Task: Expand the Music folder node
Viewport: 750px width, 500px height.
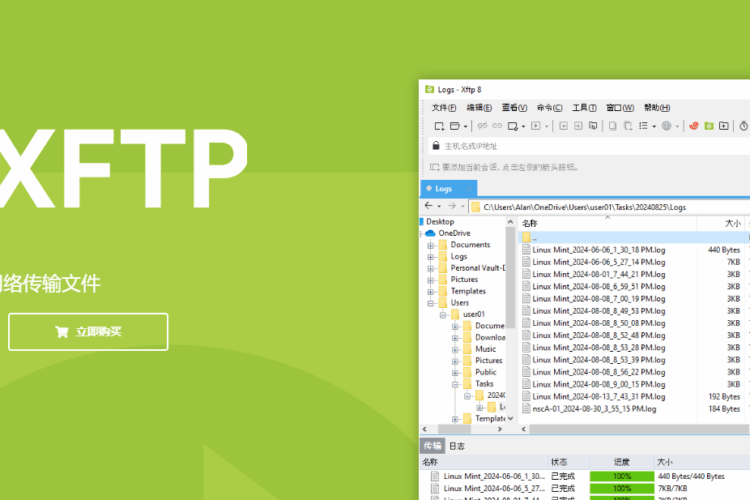Action: [455, 349]
